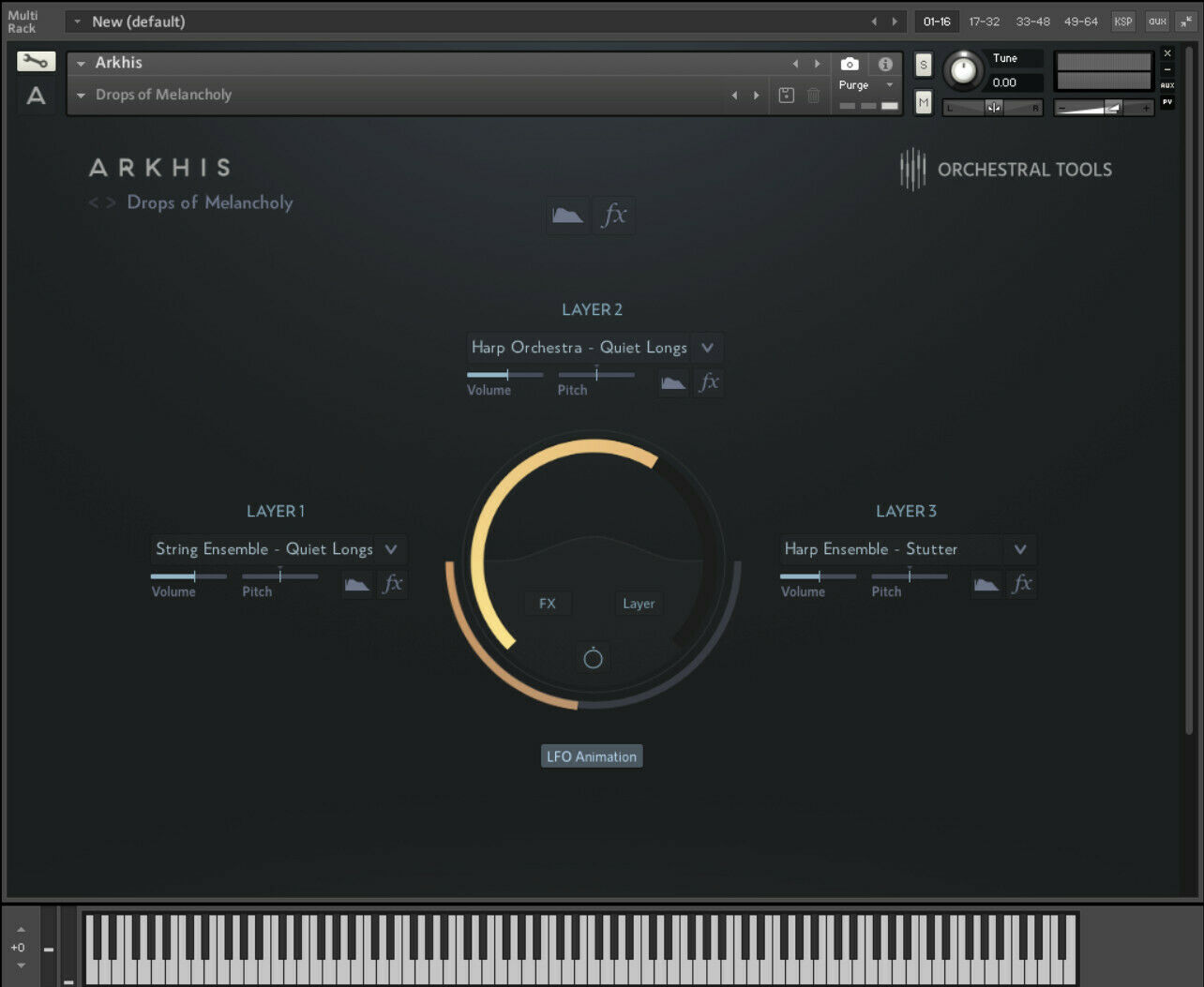This screenshot has width=1204, height=987.
Task: Go to previous snapshot before Drops of Melancholy
Action: tap(734, 95)
